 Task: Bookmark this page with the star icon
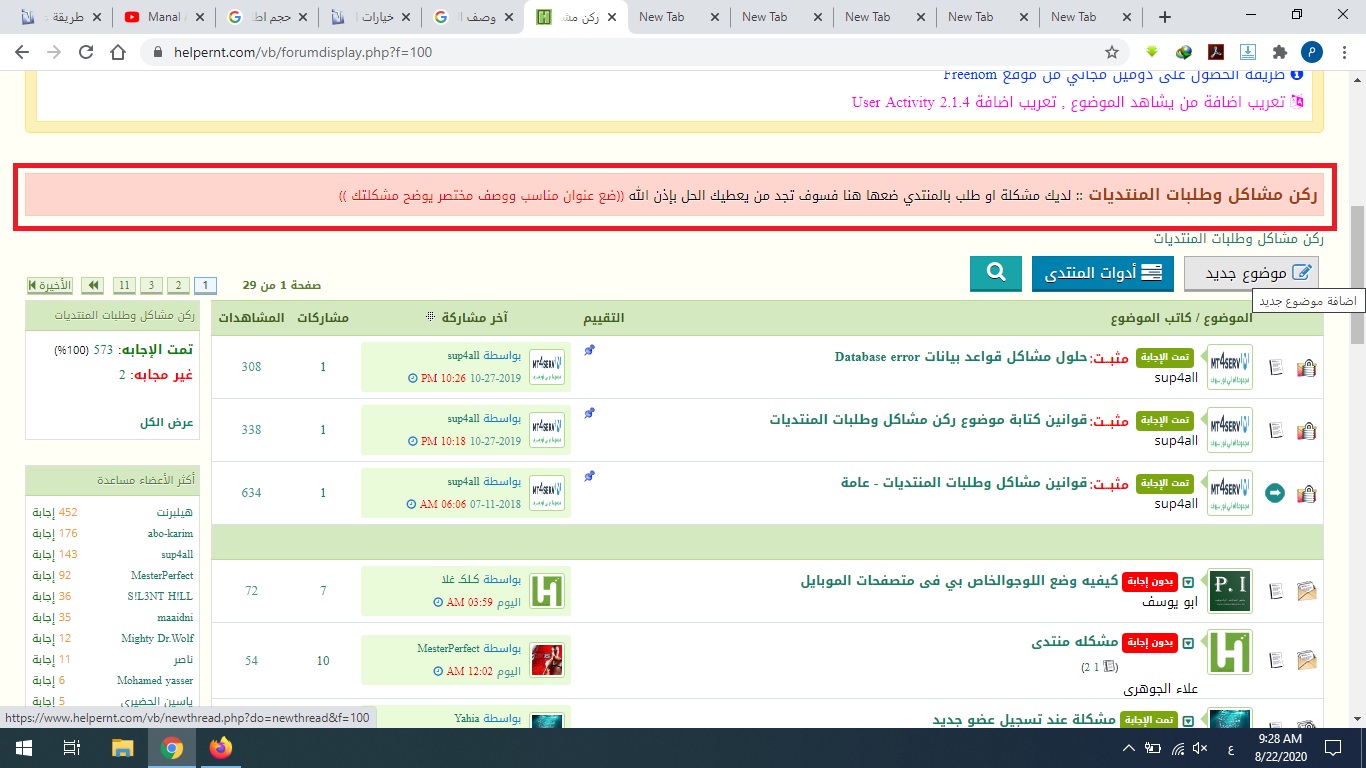coord(1111,52)
